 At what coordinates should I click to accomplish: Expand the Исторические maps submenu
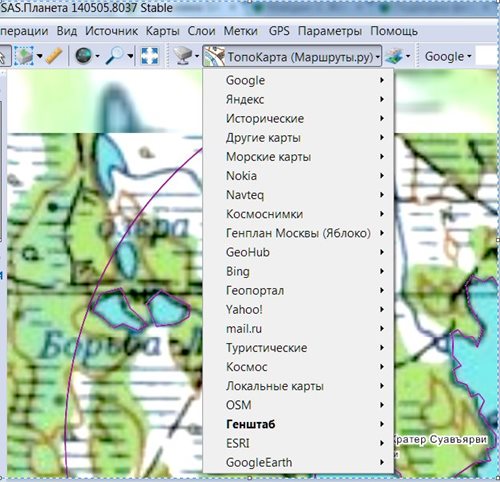coord(298,118)
